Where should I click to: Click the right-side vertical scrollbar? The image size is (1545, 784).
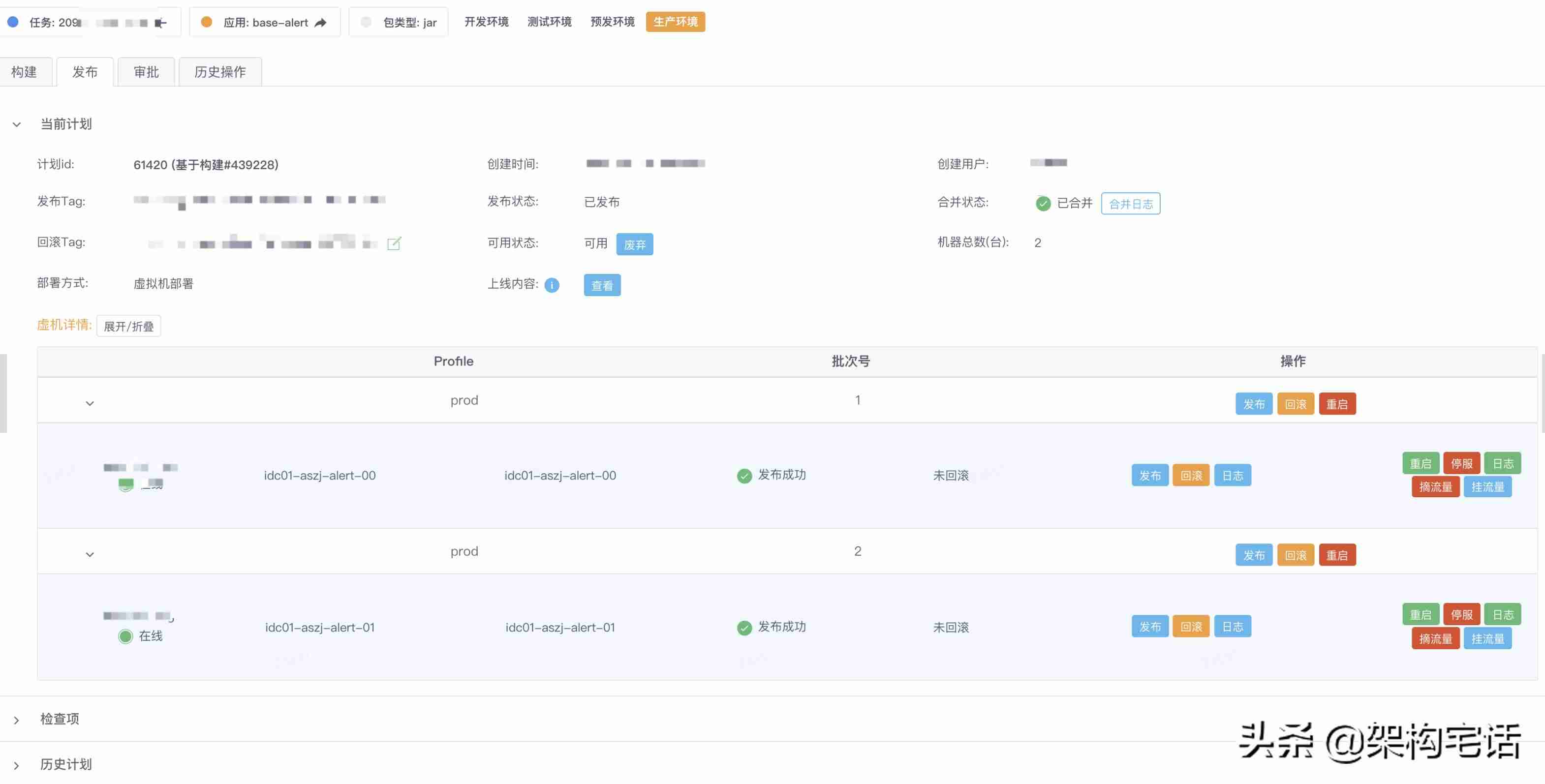1542,392
